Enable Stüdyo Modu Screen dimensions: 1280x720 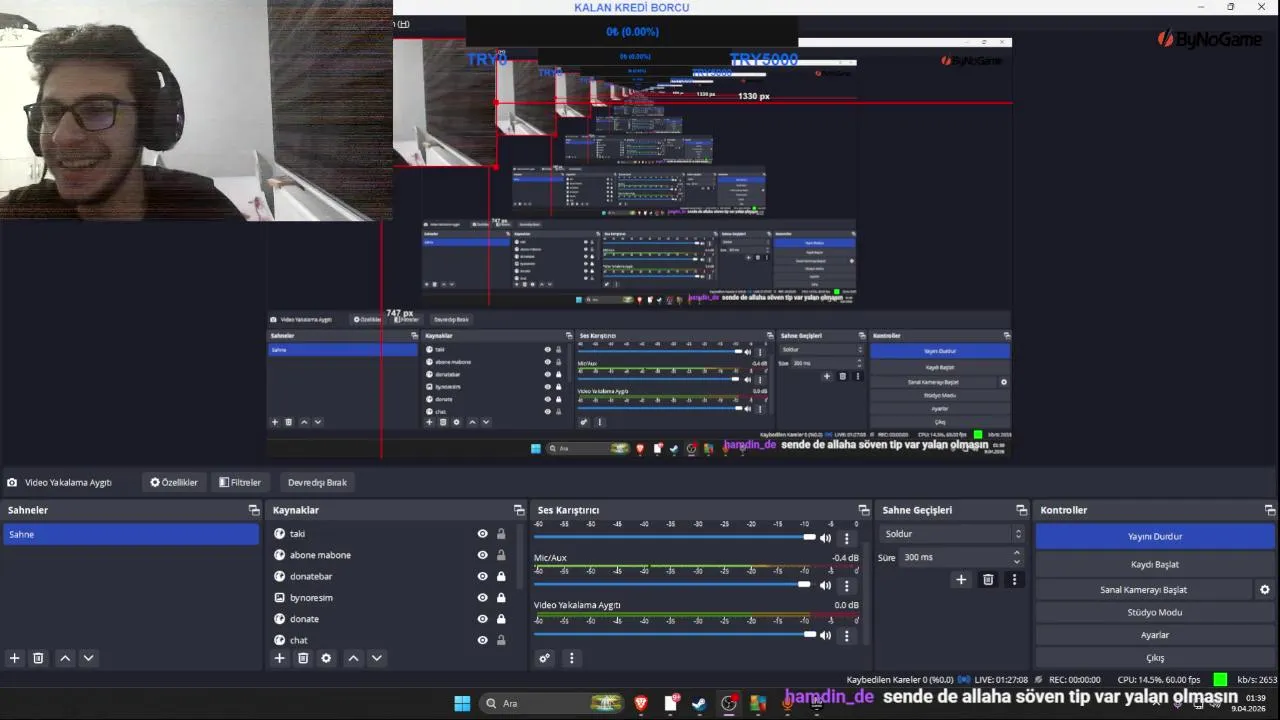(1155, 612)
